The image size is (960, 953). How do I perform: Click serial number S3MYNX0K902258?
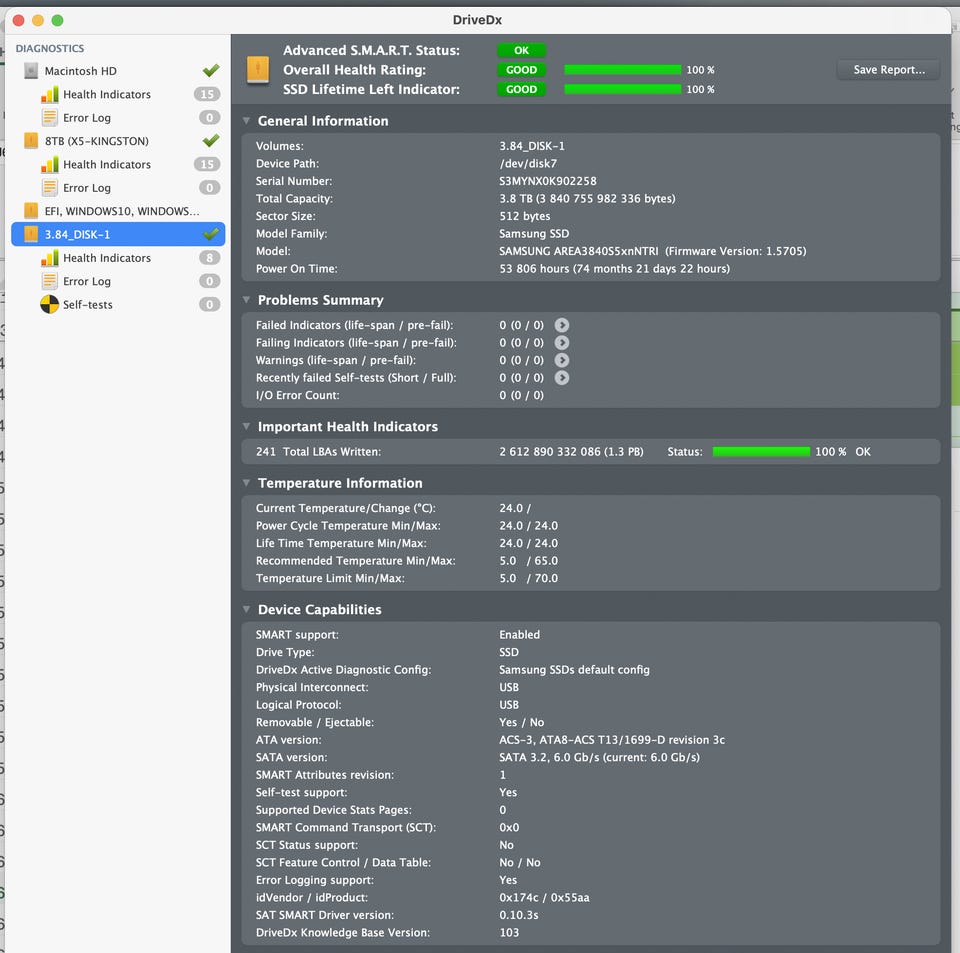coord(548,181)
